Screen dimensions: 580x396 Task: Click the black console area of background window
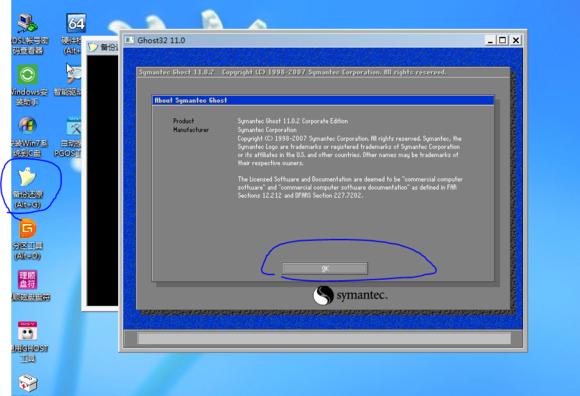(102, 180)
